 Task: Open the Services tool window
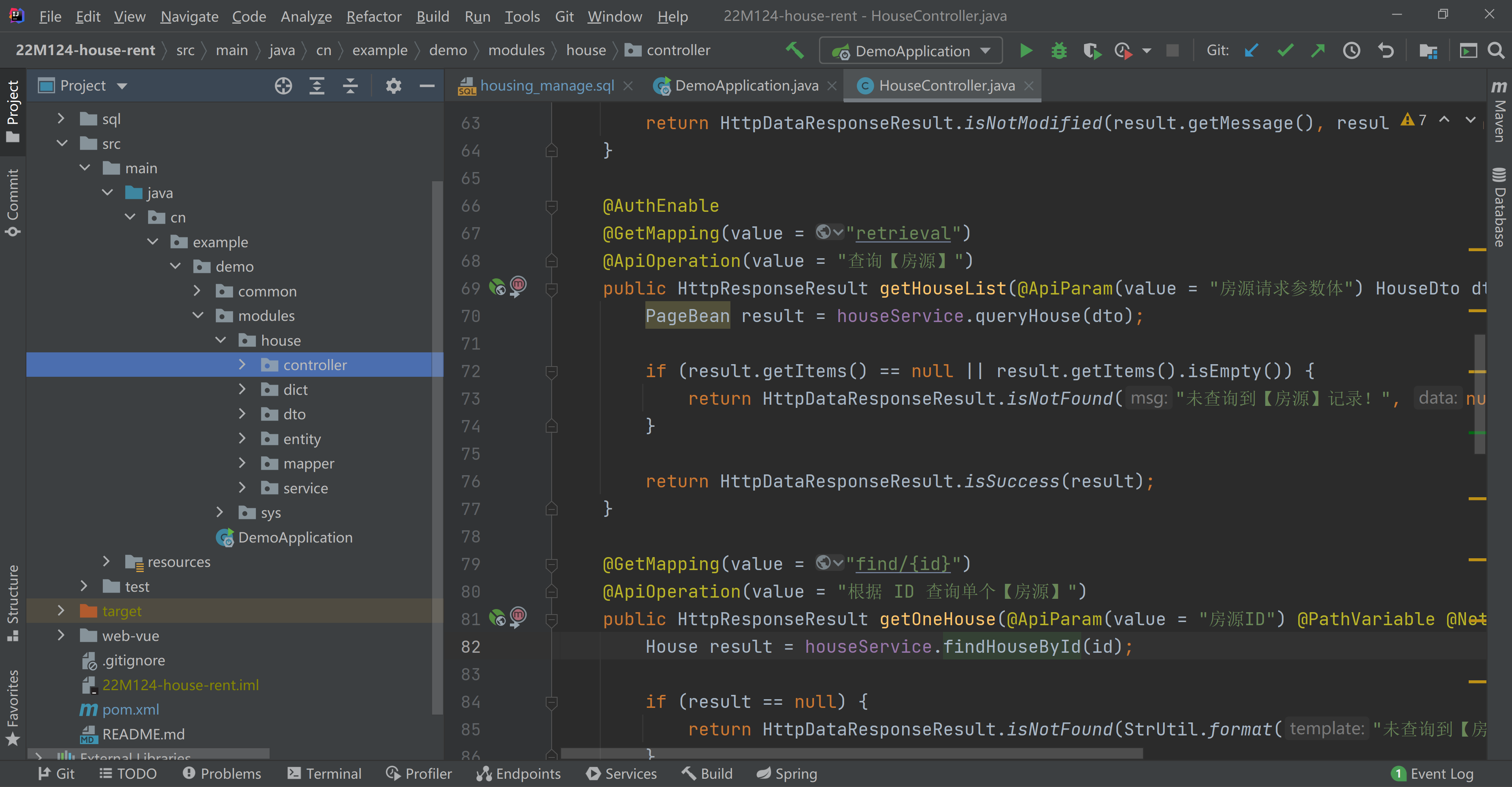(x=622, y=774)
